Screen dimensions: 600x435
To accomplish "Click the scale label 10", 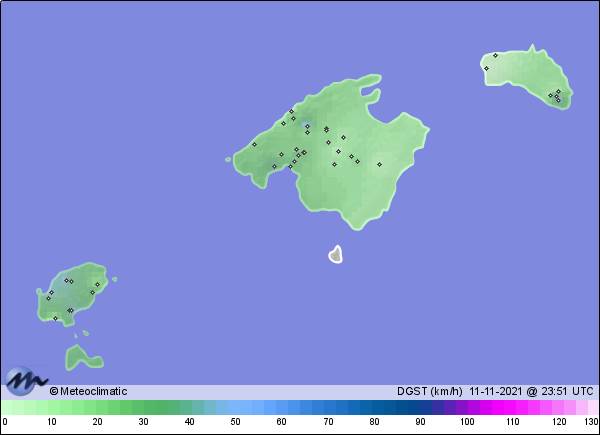I will (52, 422).
